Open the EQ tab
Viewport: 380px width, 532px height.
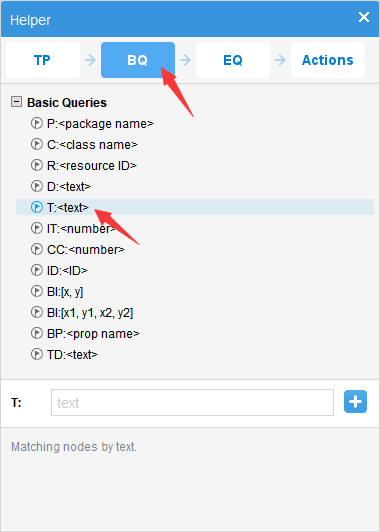click(233, 60)
